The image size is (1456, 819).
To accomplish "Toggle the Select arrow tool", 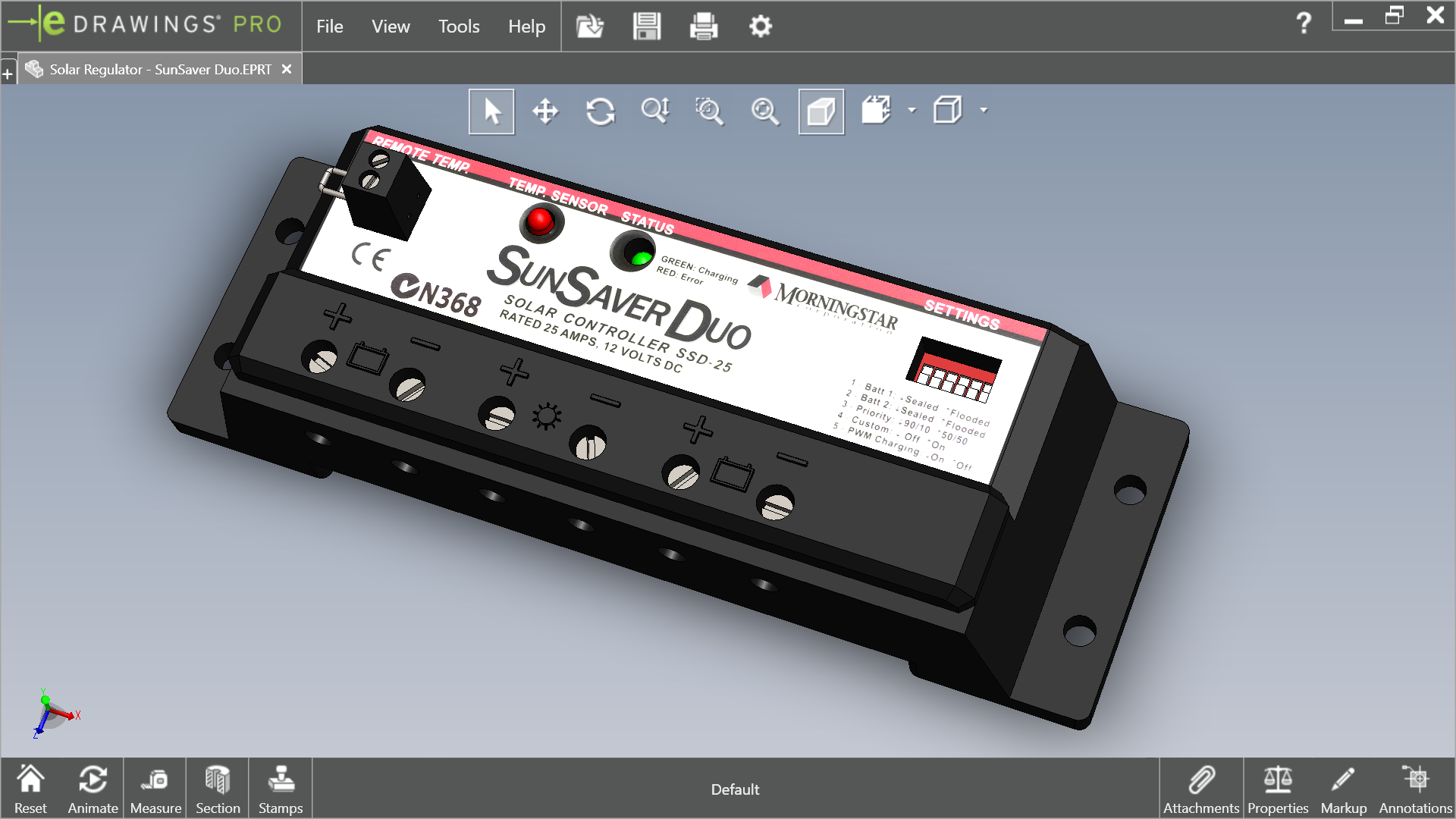I will [x=491, y=111].
